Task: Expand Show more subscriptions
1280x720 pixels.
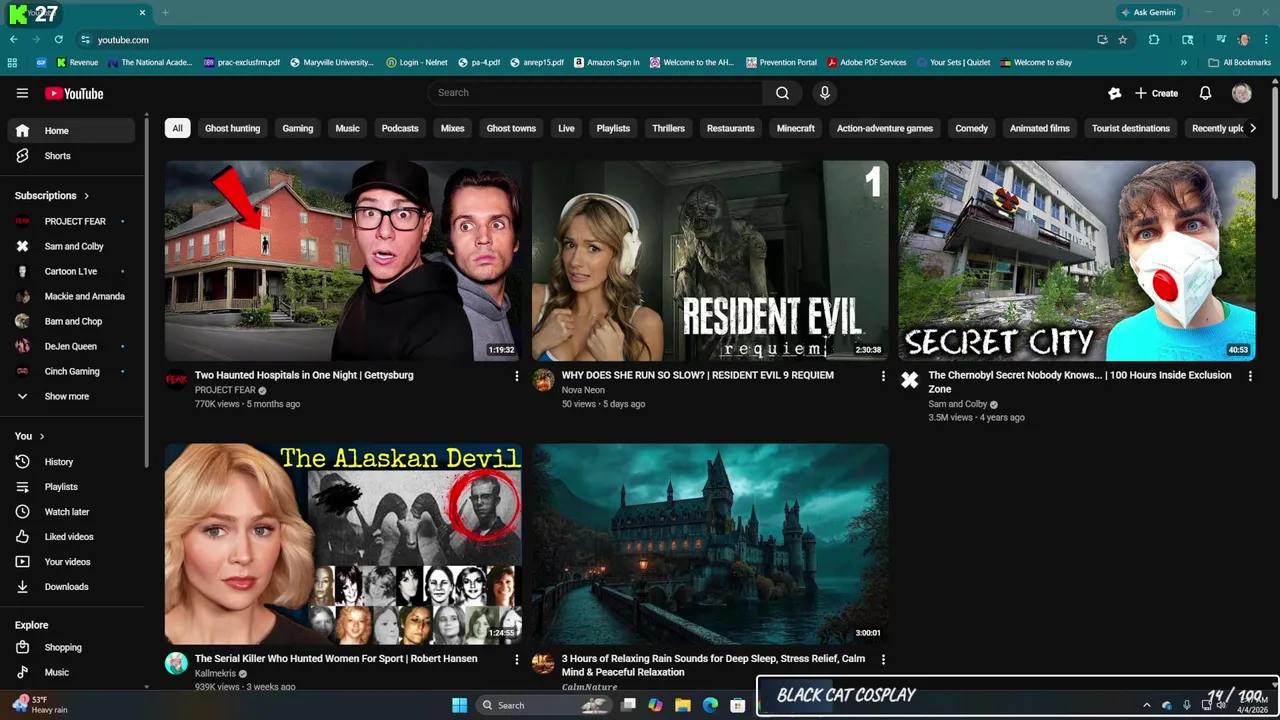Action: (71, 397)
